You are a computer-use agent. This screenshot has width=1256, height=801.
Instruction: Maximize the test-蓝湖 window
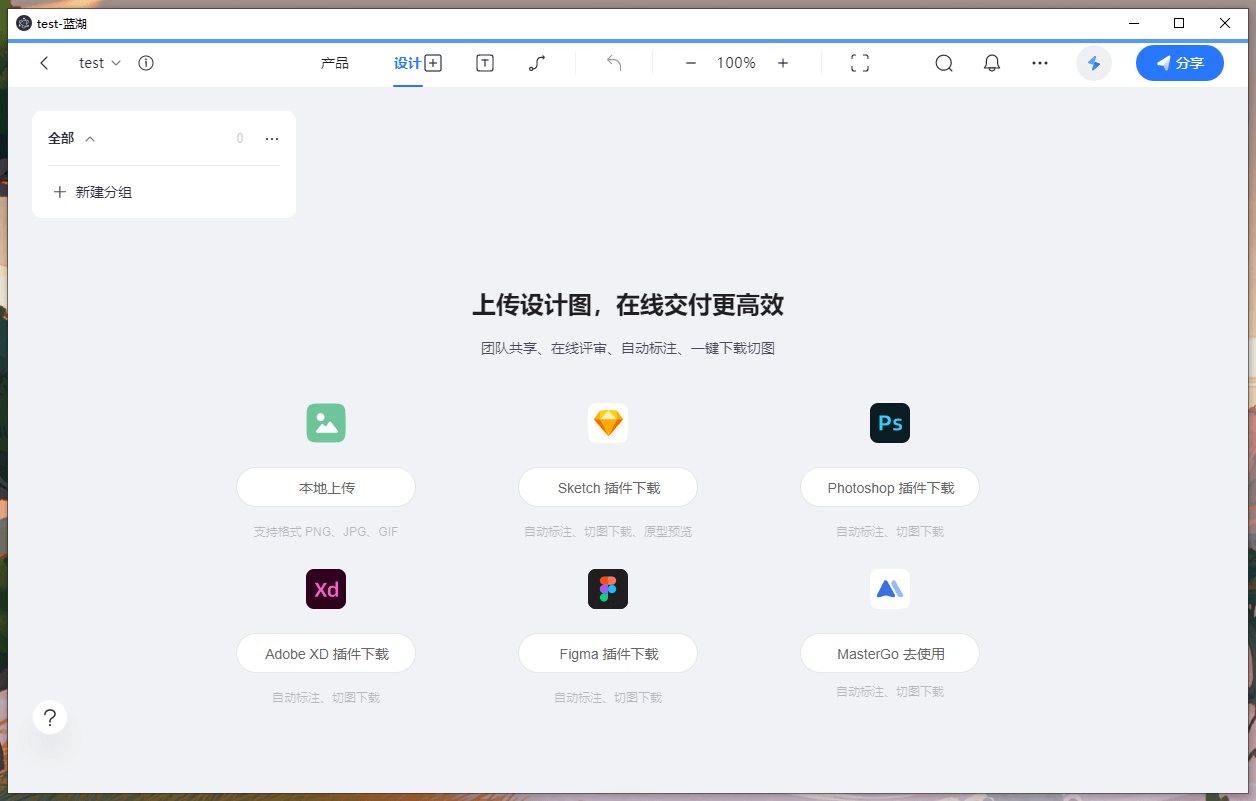click(x=1179, y=23)
